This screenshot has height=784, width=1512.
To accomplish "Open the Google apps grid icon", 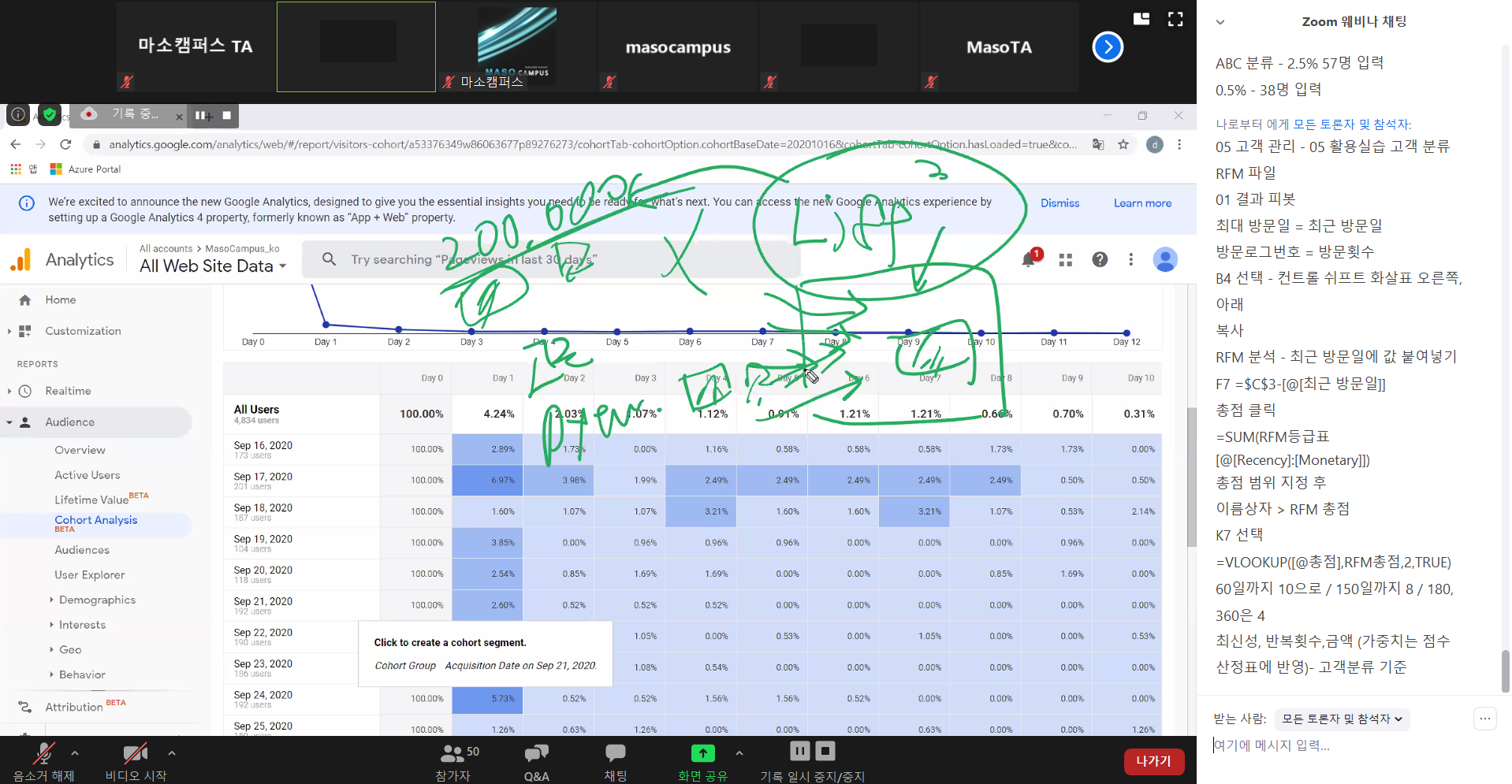I will 1066,260.
